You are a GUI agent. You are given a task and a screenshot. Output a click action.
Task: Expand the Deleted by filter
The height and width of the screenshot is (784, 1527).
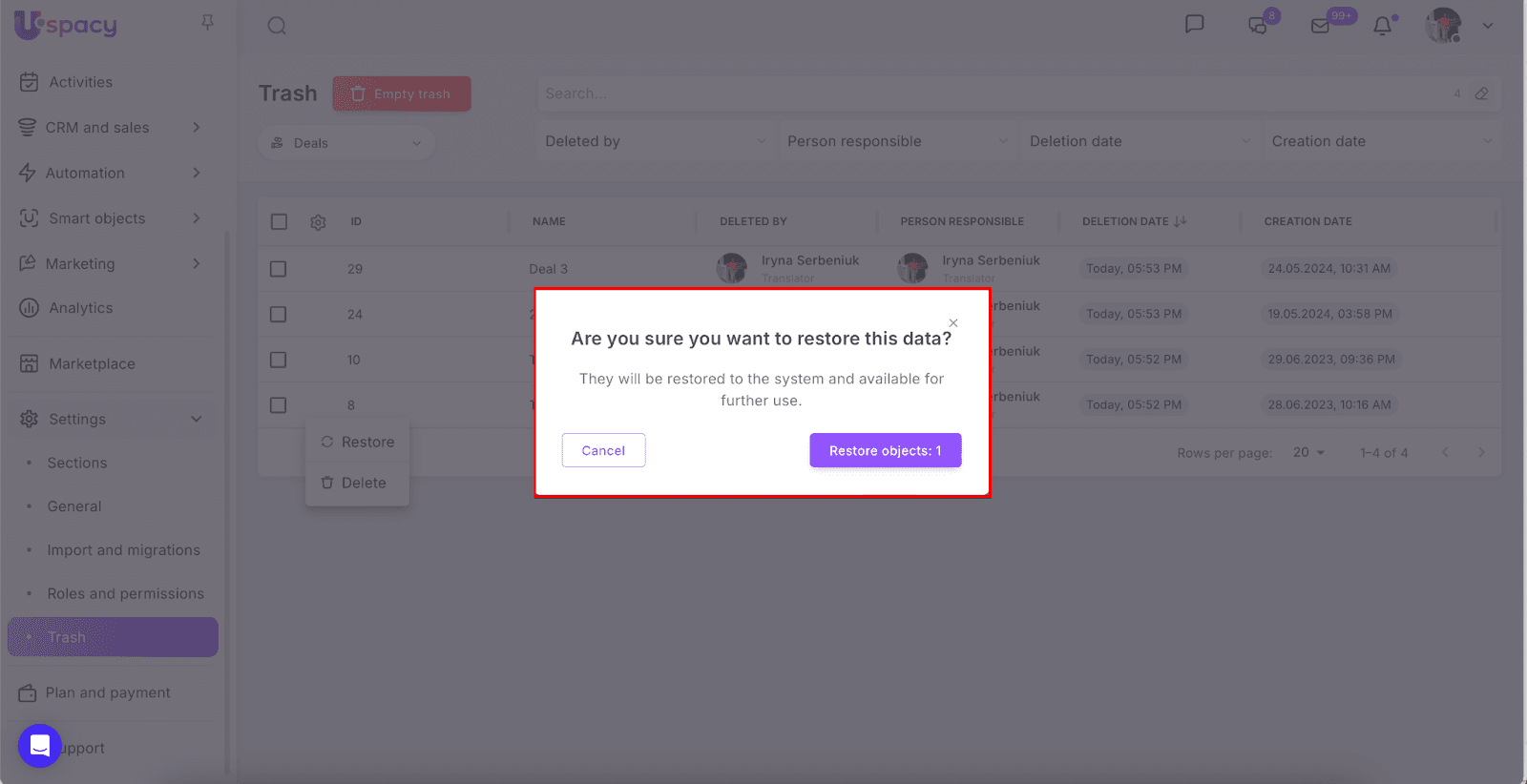655,141
